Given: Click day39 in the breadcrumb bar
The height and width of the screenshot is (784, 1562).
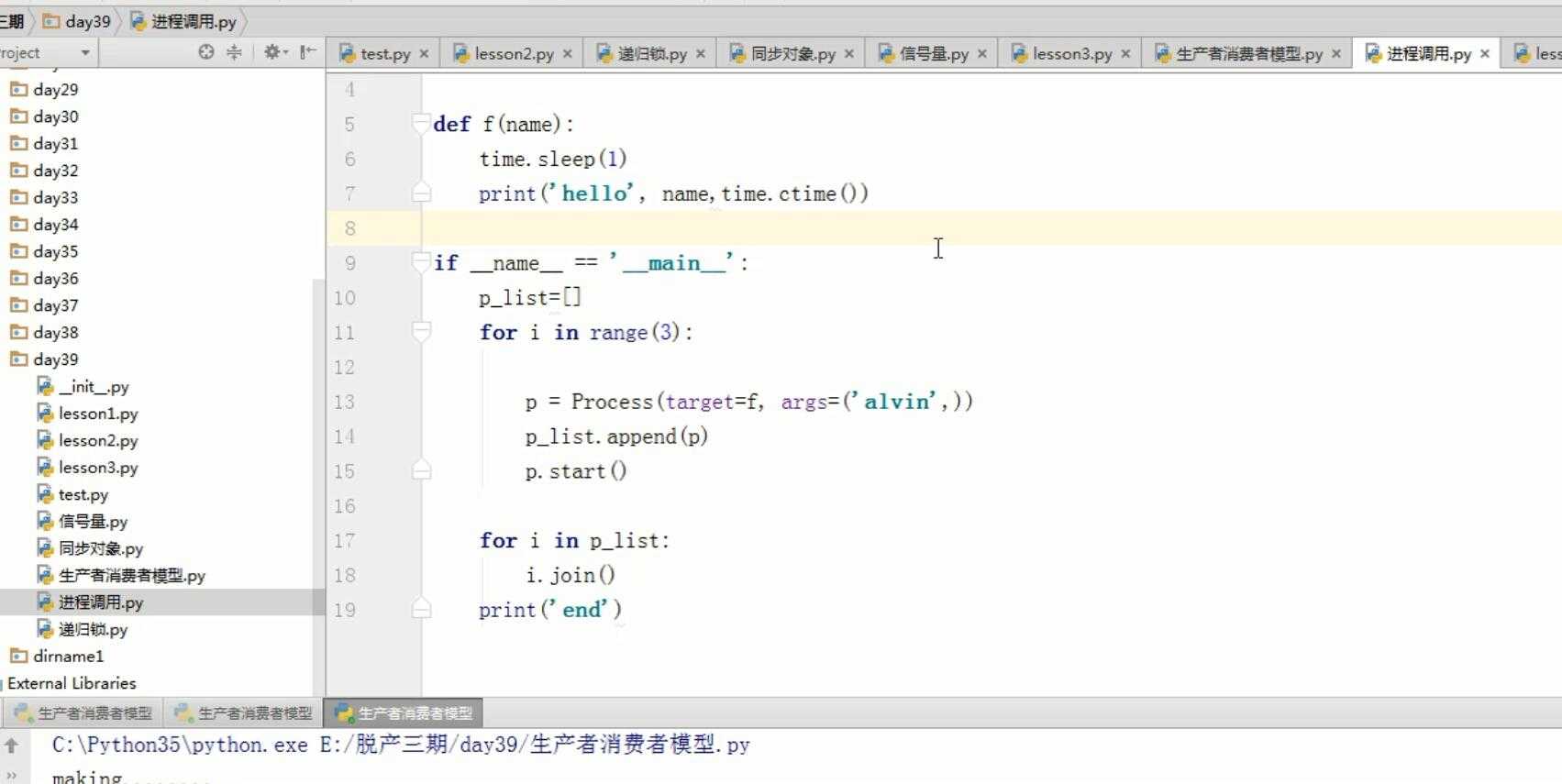Looking at the screenshot, I should coord(77,21).
